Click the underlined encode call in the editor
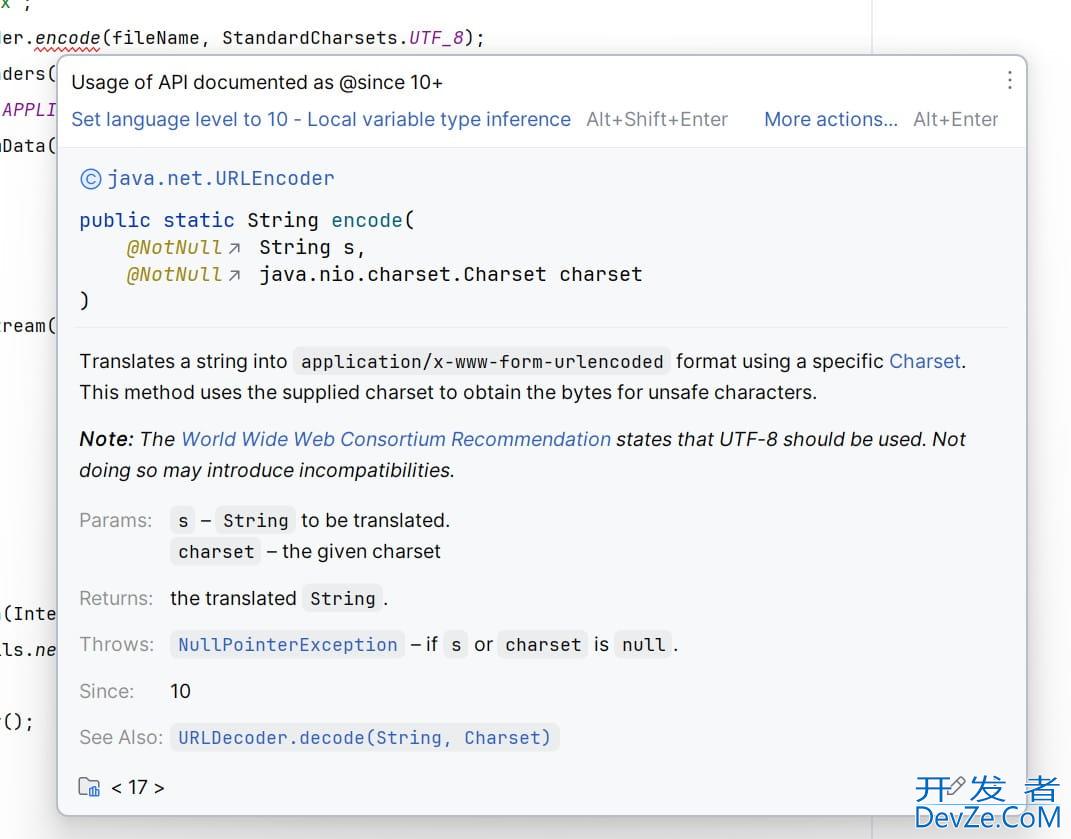This screenshot has height=839, width=1071. [x=68, y=38]
